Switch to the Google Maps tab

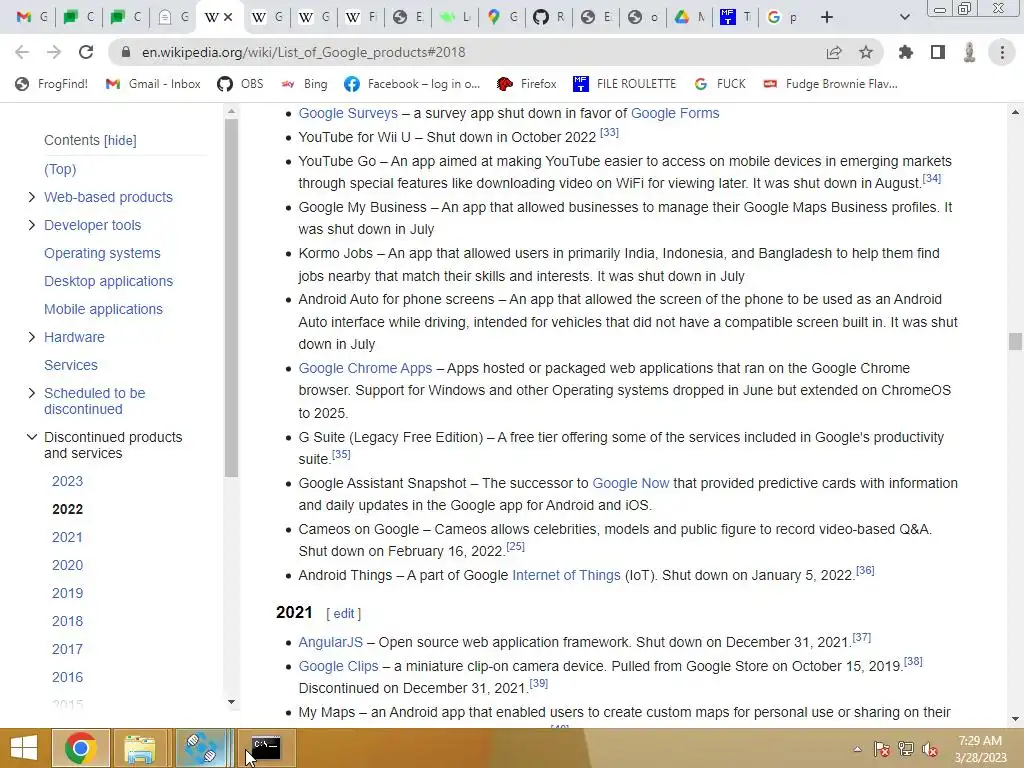click(x=503, y=17)
